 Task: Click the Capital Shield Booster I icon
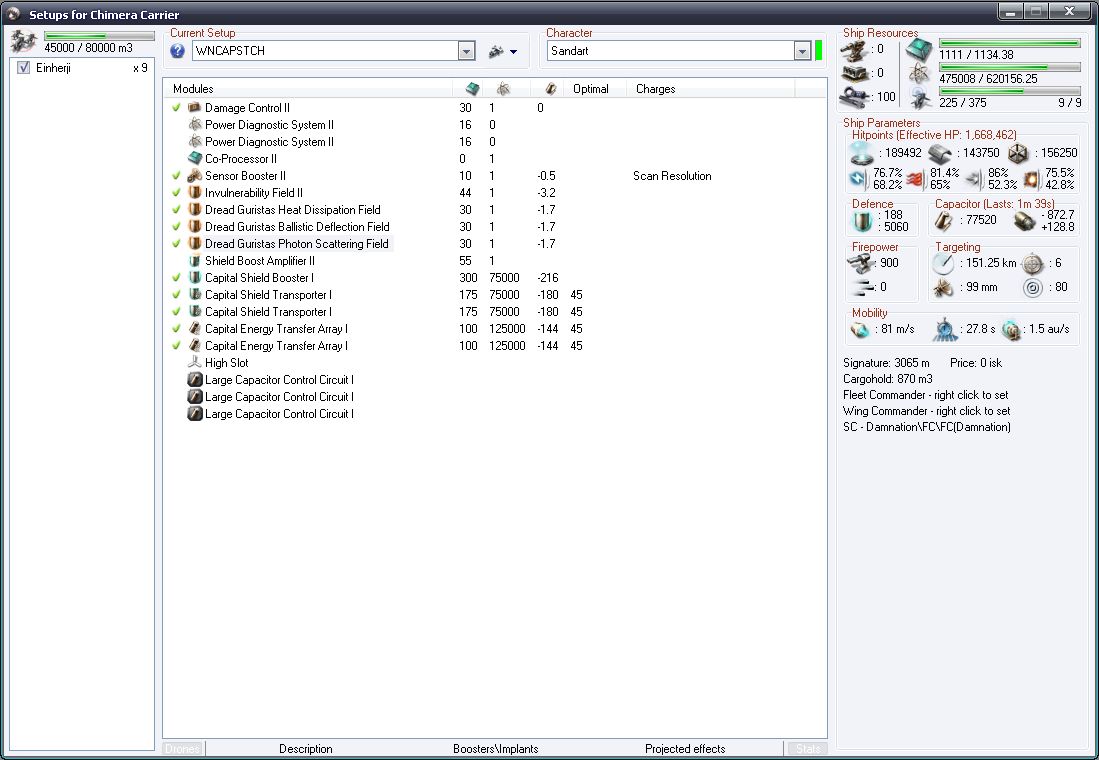pyautogui.click(x=195, y=278)
